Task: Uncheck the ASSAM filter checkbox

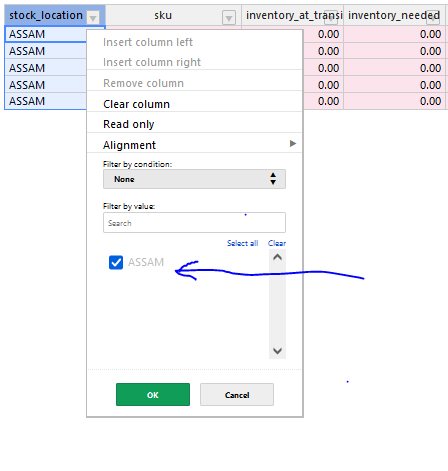Action: (x=116, y=262)
